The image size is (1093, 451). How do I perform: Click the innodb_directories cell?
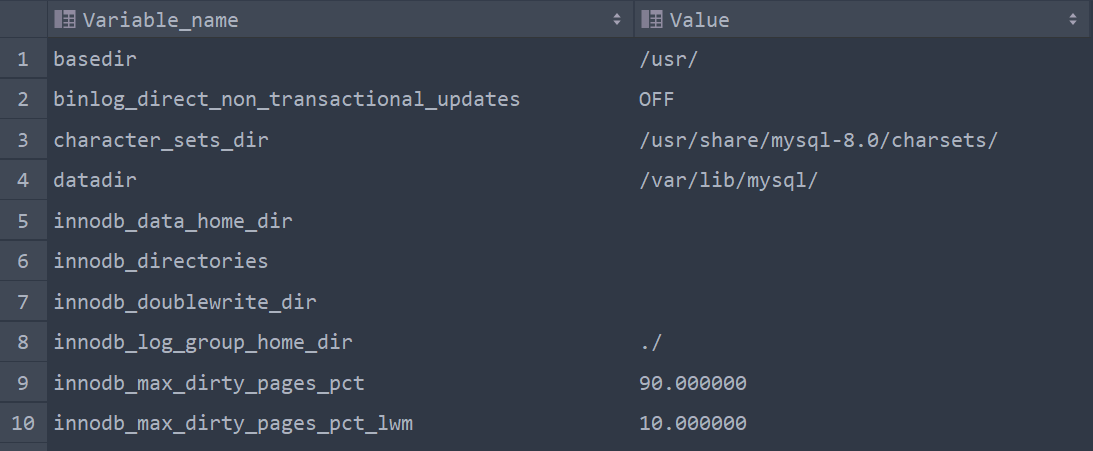pyautogui.click(x=161, y=262)
